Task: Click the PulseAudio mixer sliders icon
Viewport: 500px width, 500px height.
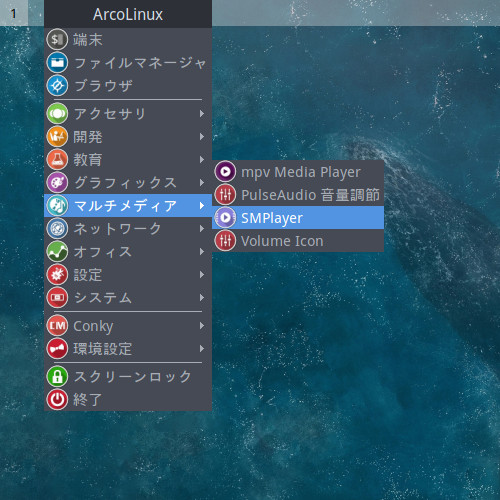Action: click(225, 195)
